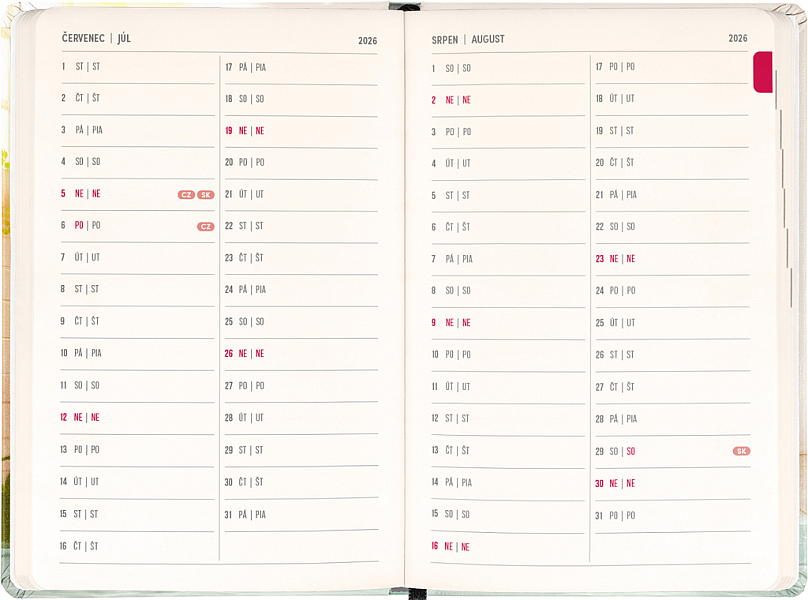Click the 2026 year label on August page
808x600 pixels.
click(737, 39)
